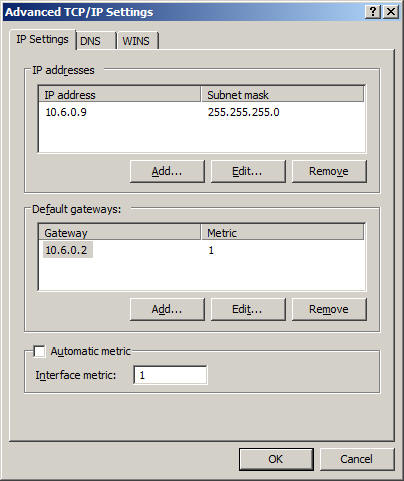Click the Help question mark button

click(373, 12)
